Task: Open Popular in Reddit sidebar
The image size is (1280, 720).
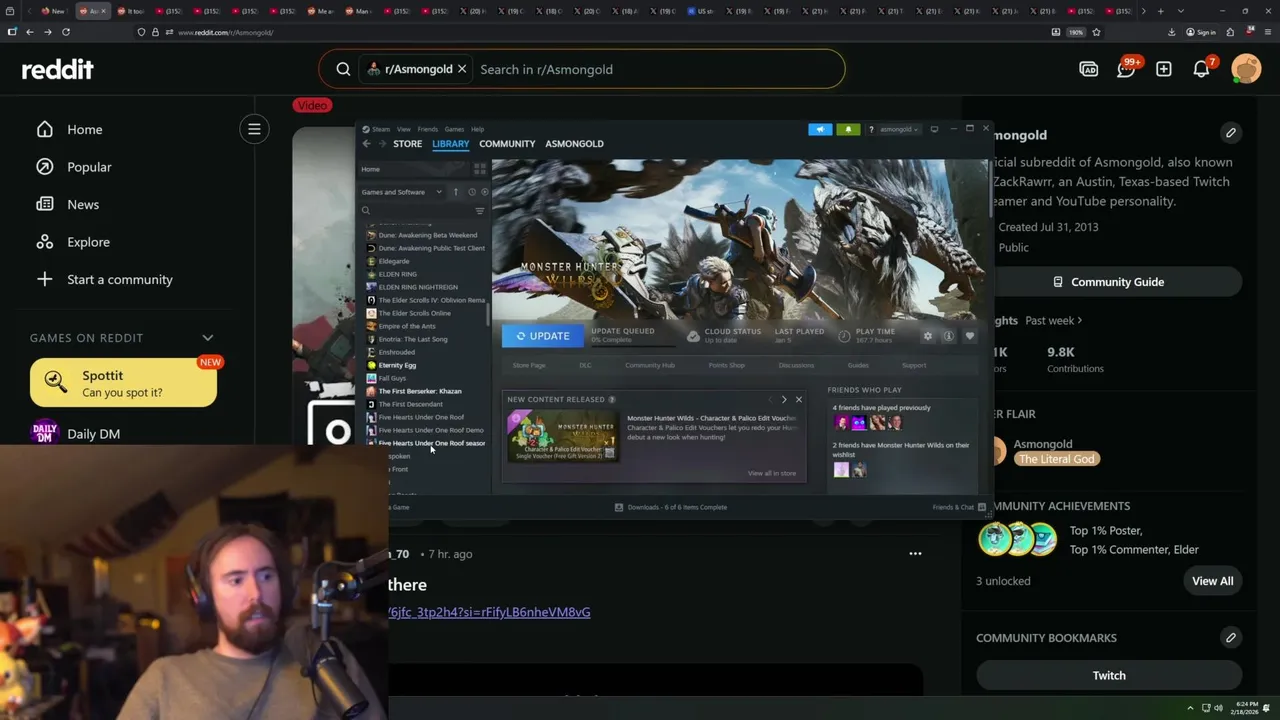Action: [x=74, y=167]
